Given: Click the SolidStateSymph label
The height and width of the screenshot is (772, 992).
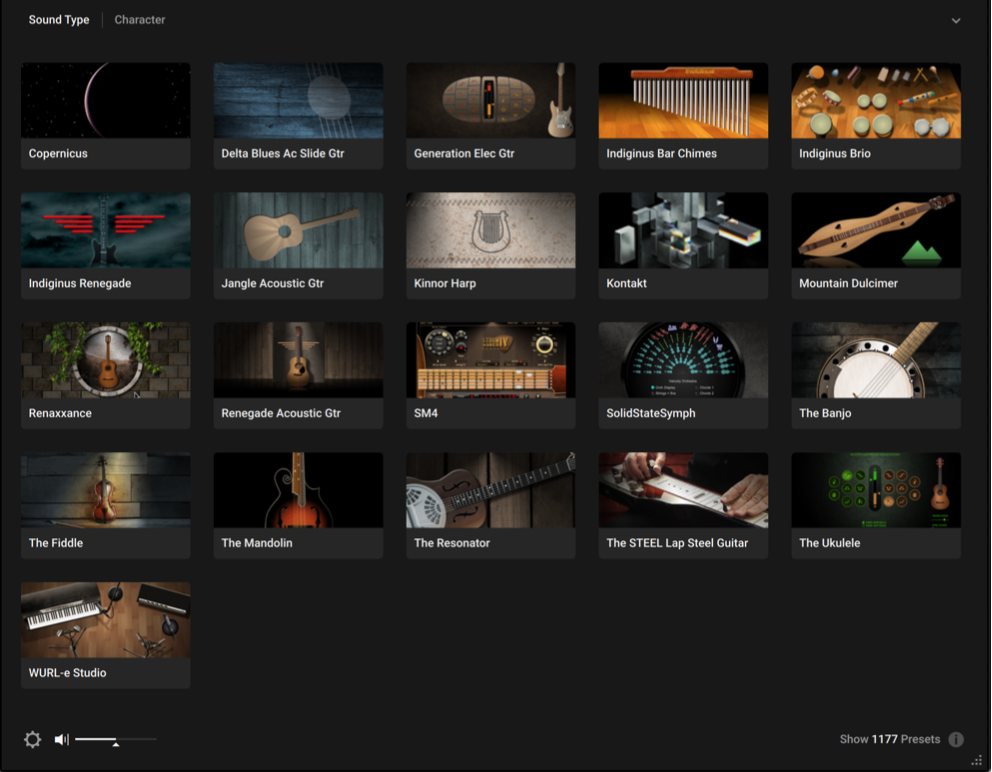Looking at the screenshot, I should 651,413.
